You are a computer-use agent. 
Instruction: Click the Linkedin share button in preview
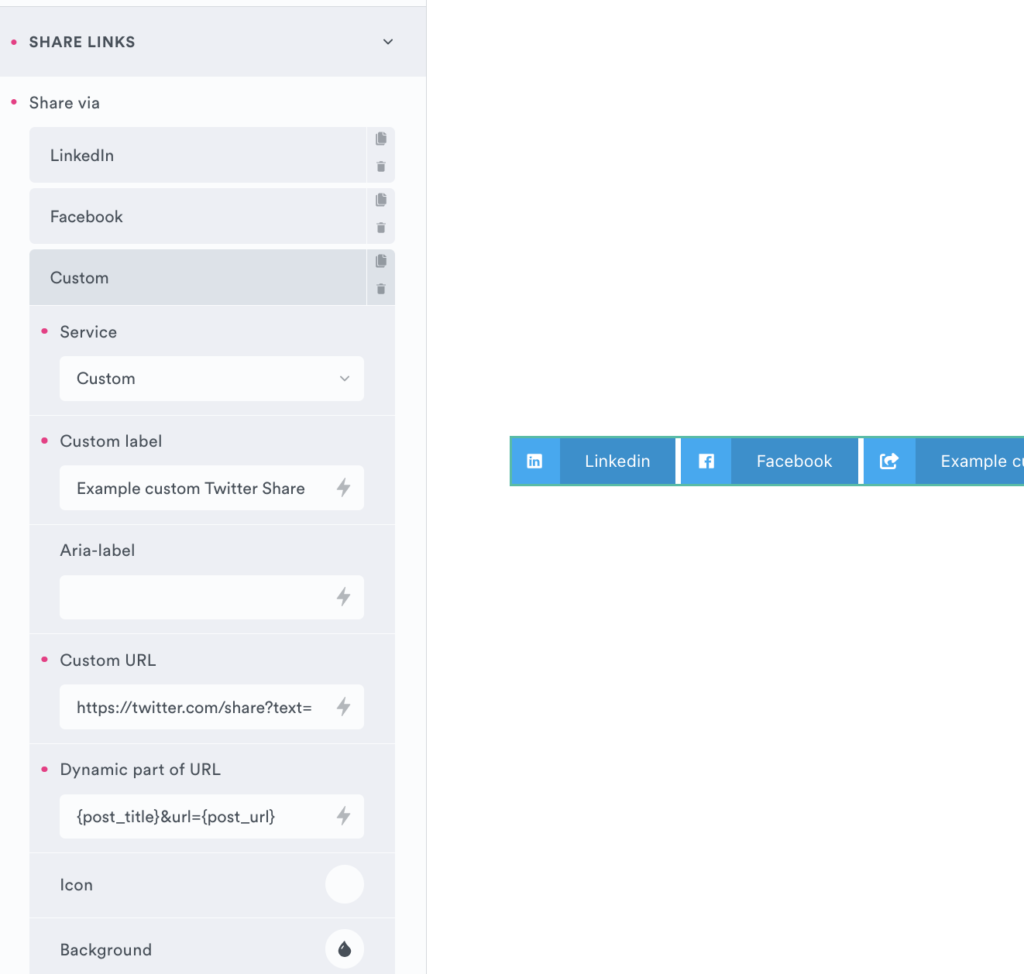pyautogui.click(x=594, y=461)
